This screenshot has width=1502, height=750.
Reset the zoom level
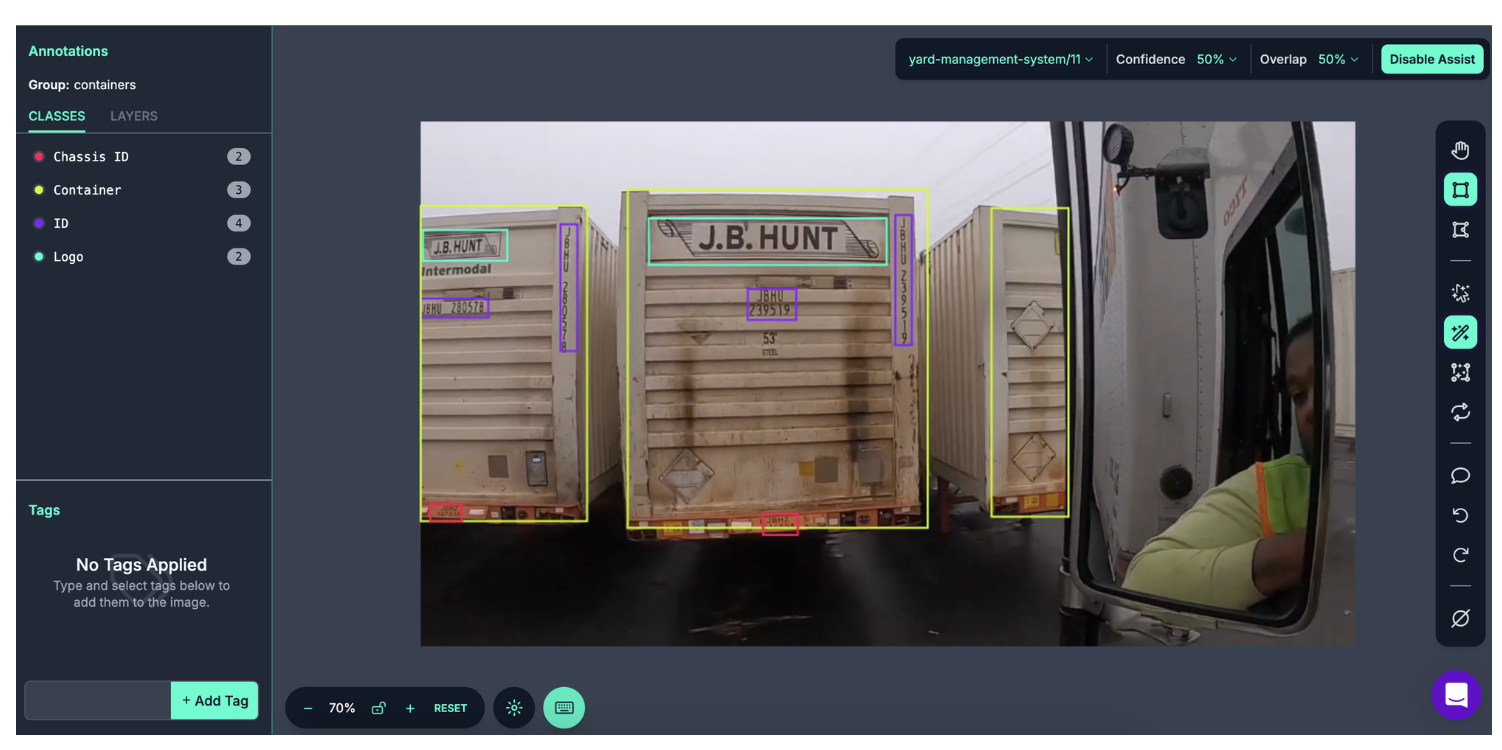tap(450, 708)
